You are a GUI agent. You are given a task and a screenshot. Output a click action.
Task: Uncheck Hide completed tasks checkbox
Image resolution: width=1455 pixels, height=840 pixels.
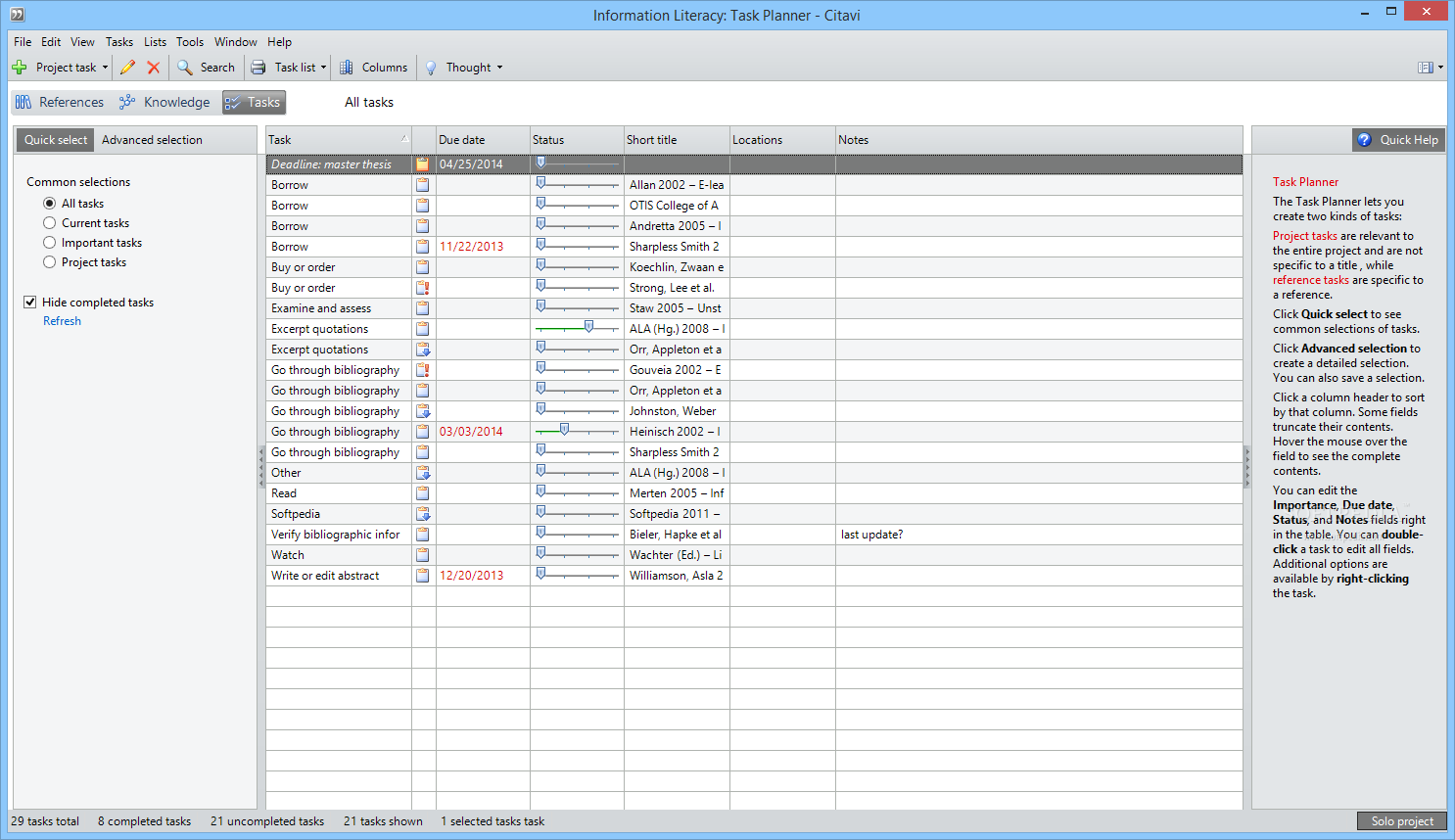click(x=30, y=303)
